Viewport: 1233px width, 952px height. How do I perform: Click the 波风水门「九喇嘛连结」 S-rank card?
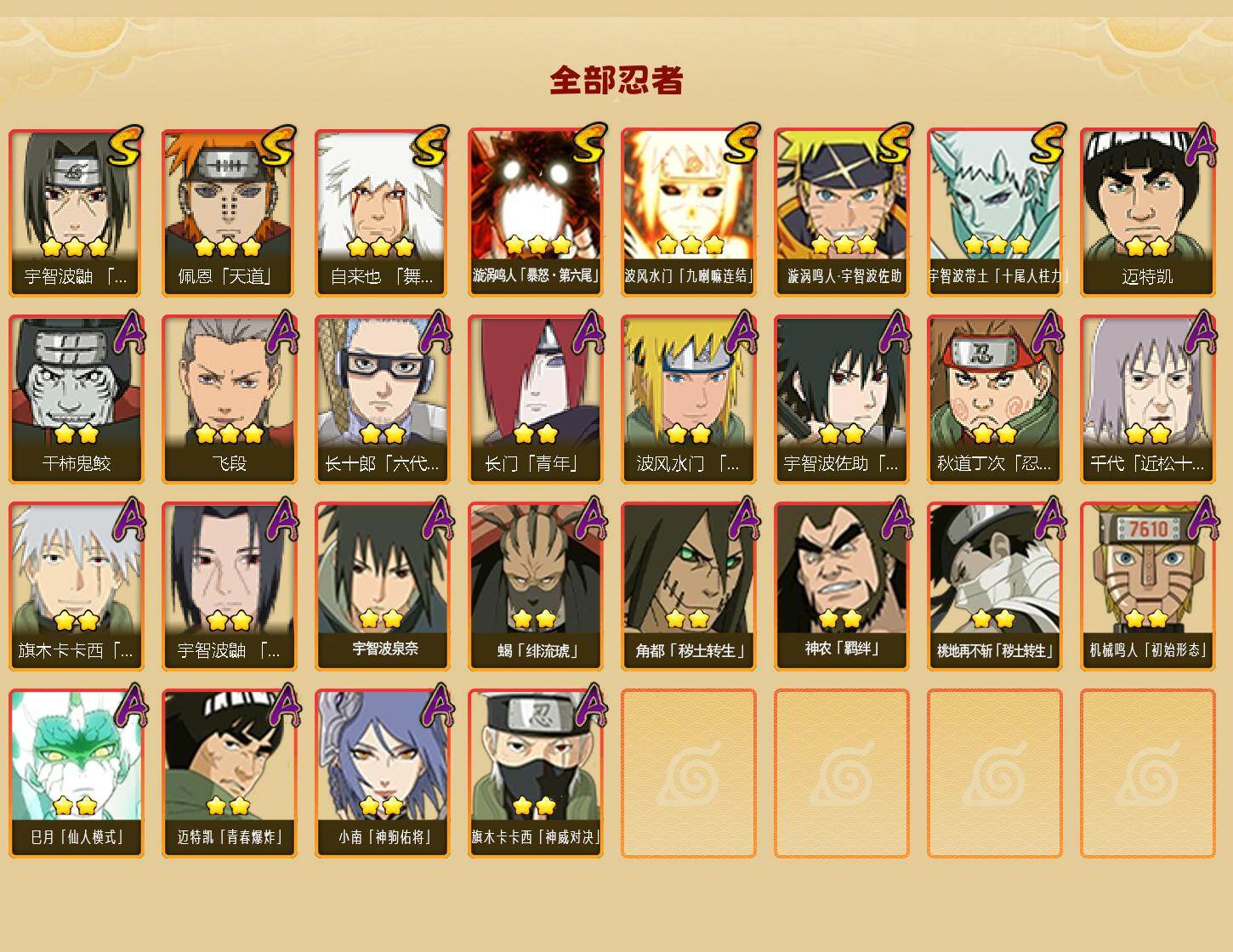(x=689, y=212)
